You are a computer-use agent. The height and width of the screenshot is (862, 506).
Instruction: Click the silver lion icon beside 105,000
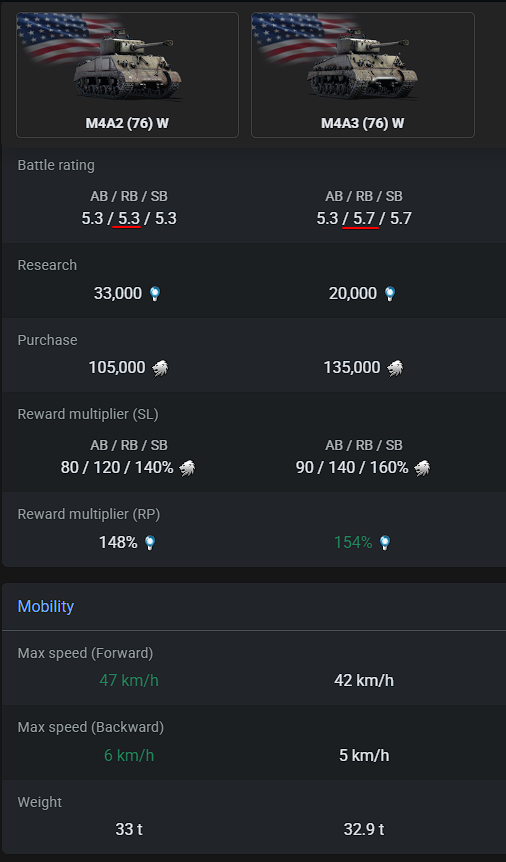[x=160, y=368]
